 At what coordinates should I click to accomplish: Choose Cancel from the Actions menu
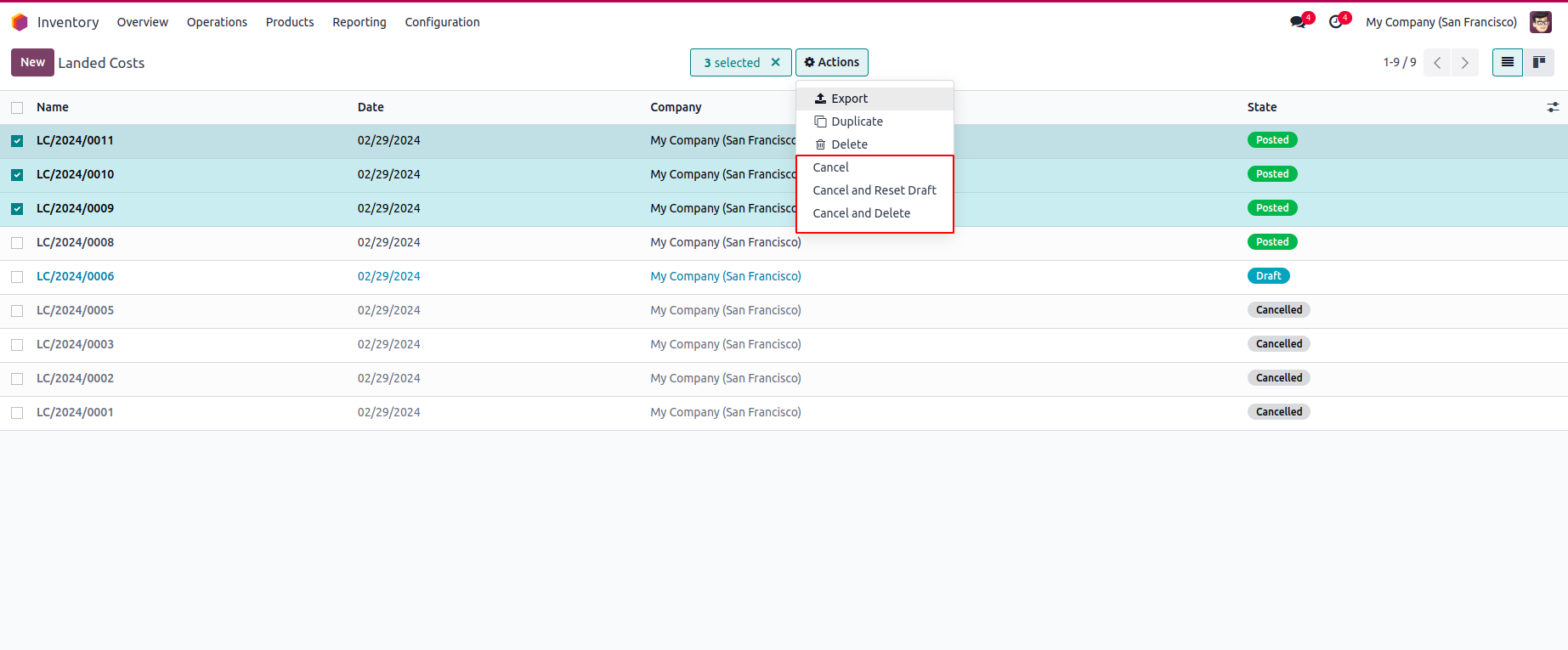[875, 167]
